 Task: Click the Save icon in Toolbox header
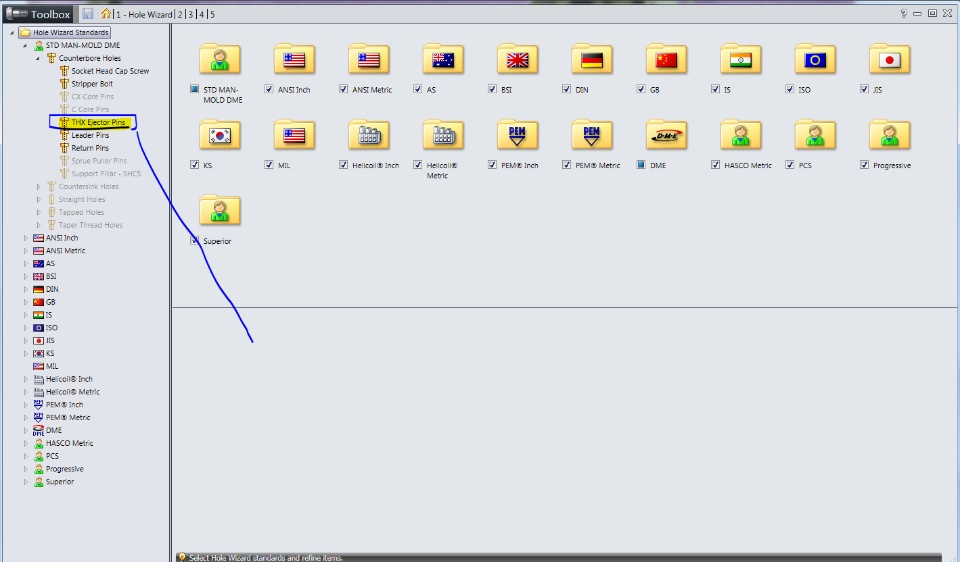[x=88, y=13]
